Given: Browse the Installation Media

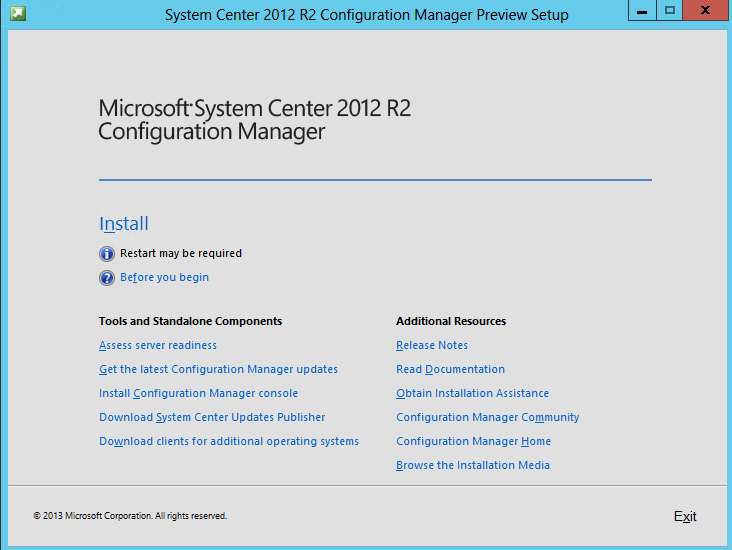Looking at the screenshot, I should [x=473, y=465].
